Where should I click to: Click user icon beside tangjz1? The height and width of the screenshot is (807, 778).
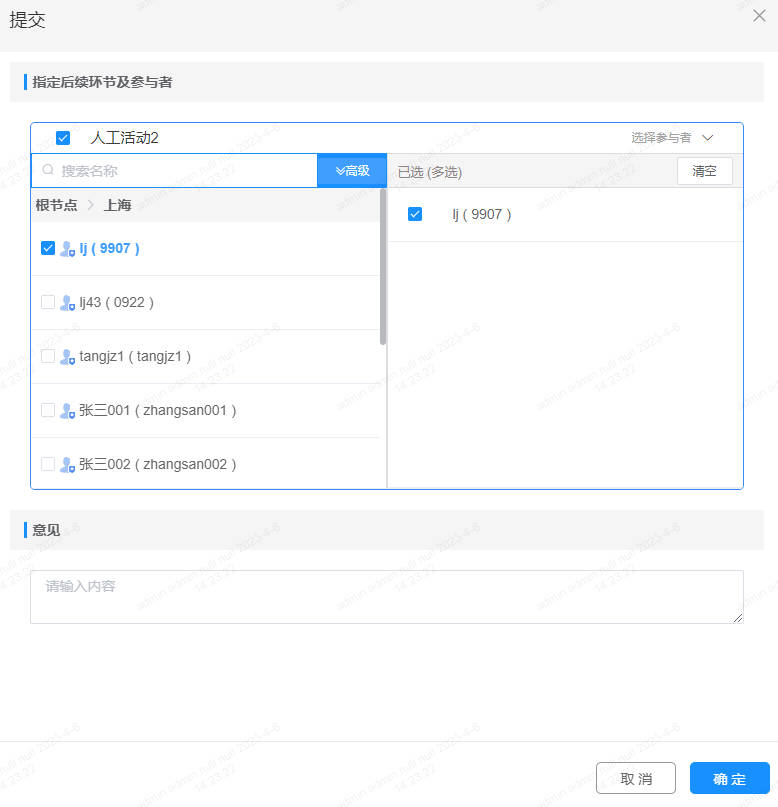67,357
